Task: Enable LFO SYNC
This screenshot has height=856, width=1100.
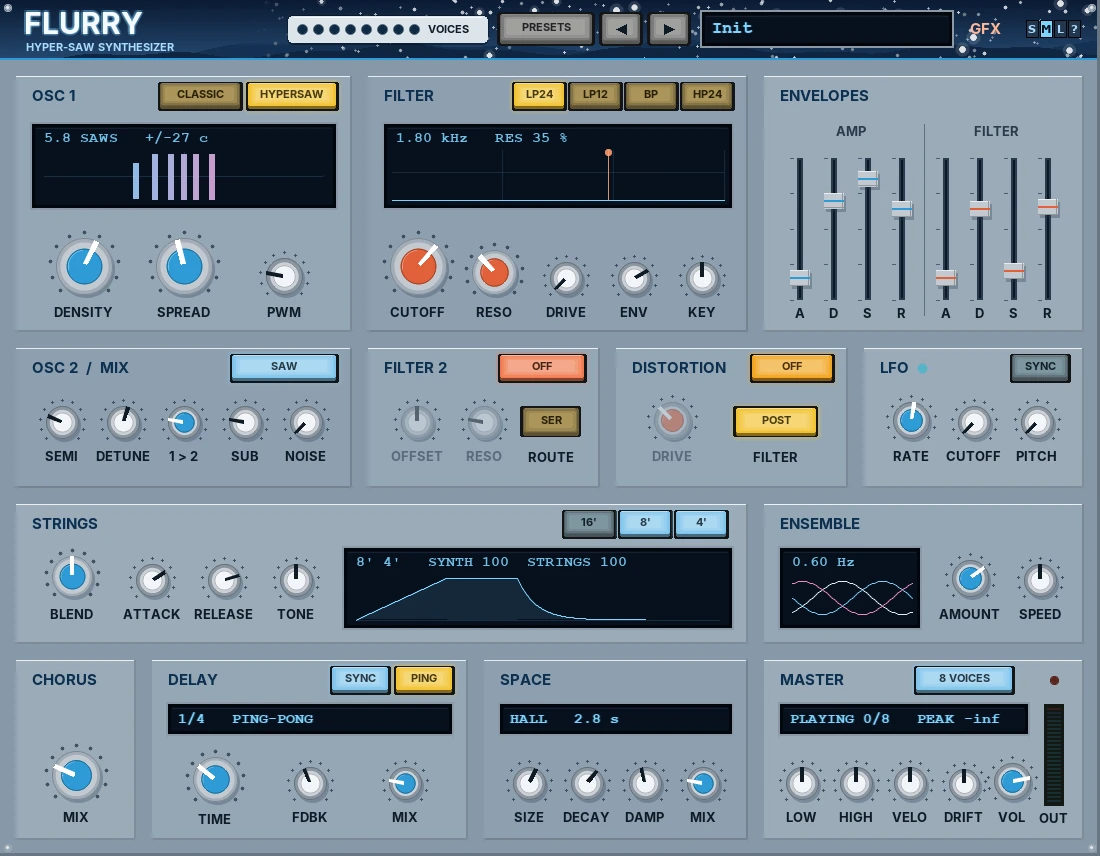Action: click(1040, 367)
